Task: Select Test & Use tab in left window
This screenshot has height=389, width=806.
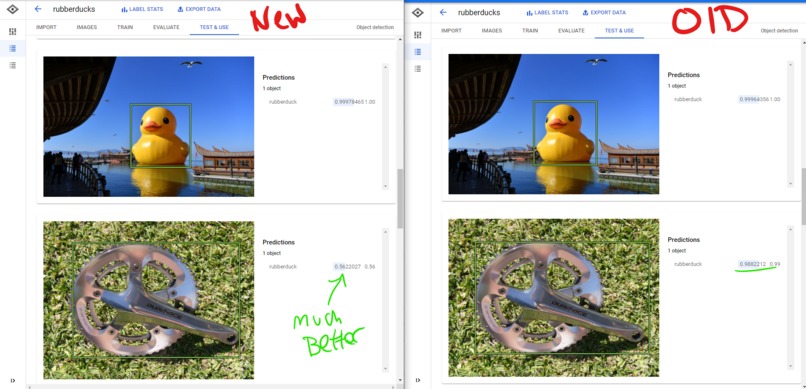Action: click(214, 27)
